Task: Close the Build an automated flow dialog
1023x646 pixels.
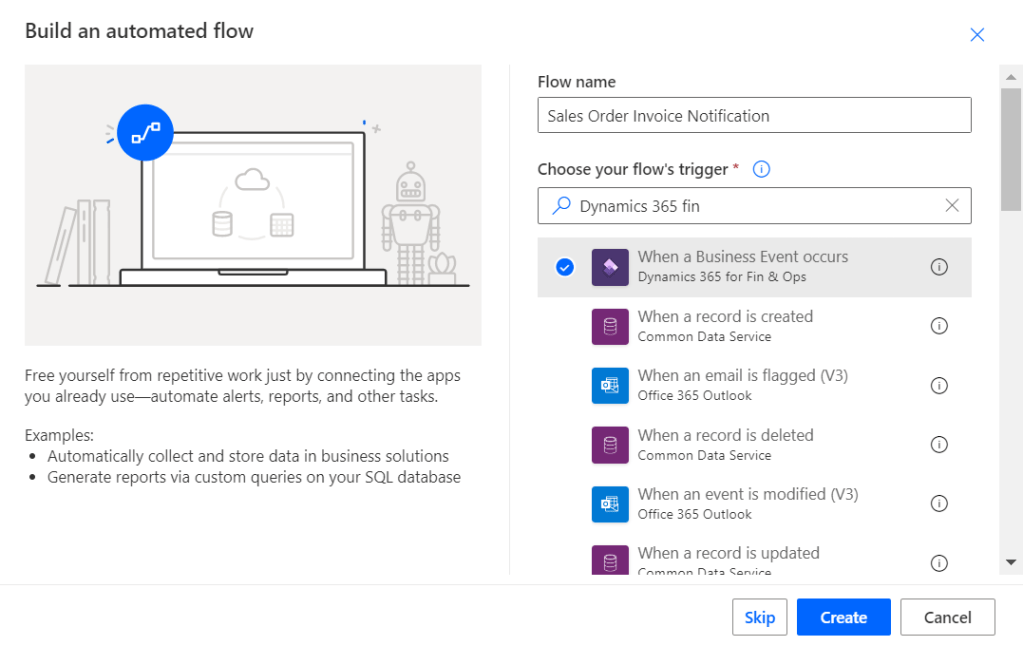Action: point(977,35)
